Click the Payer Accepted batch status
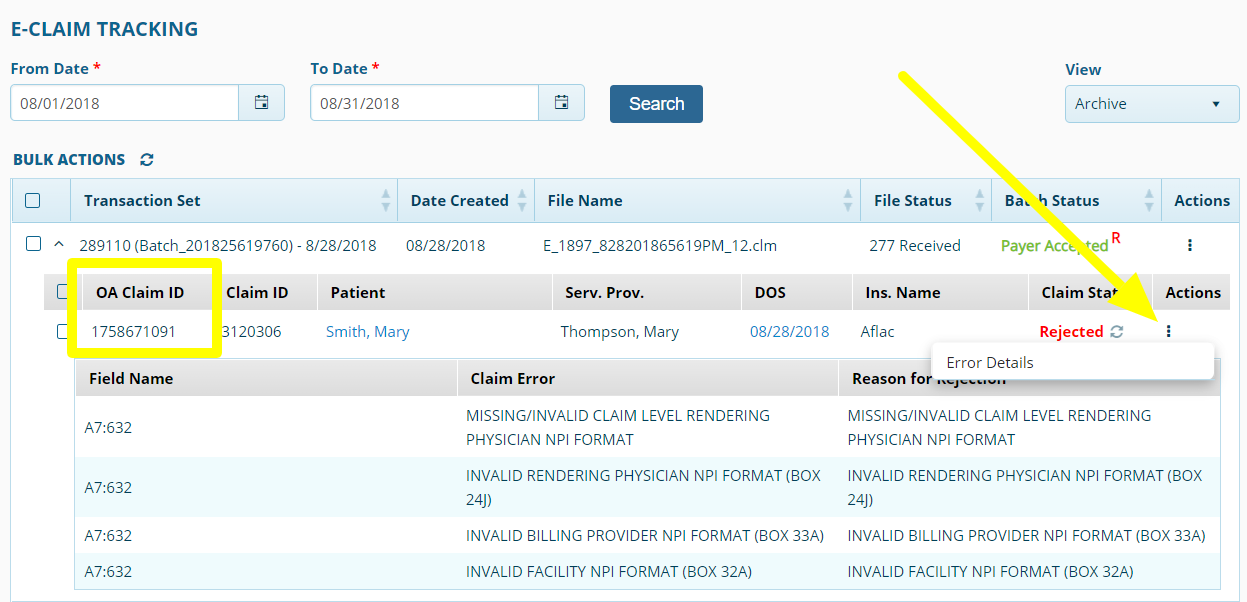This screenshot has height=602, width=1247. [x=1055, y=246]
